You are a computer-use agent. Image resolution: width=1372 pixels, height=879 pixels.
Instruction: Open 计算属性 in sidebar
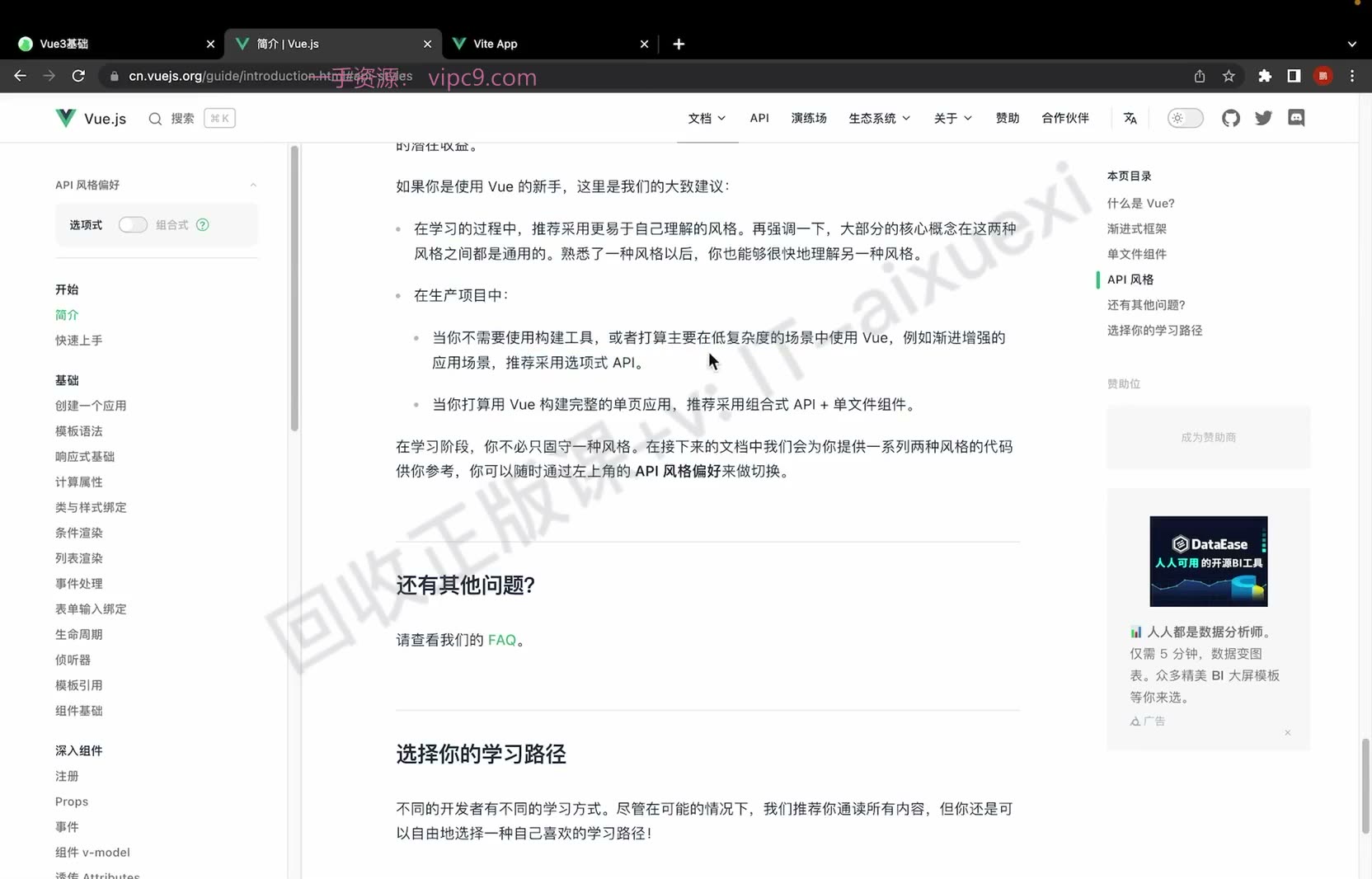coord(78,482)
